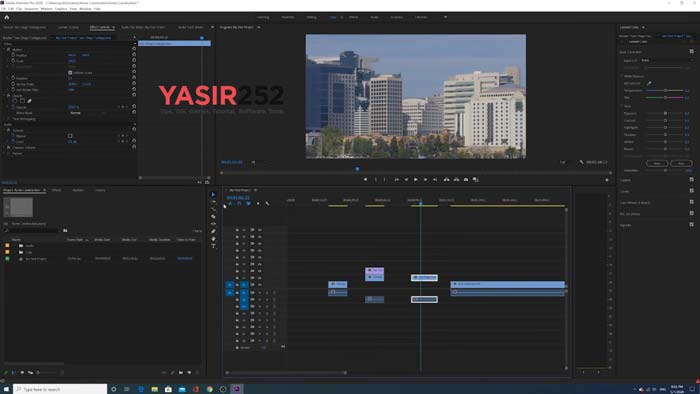700x394 pixels.
Task: Click the Auto button in Lumetri Tone
Action: [x=681, y=163]
